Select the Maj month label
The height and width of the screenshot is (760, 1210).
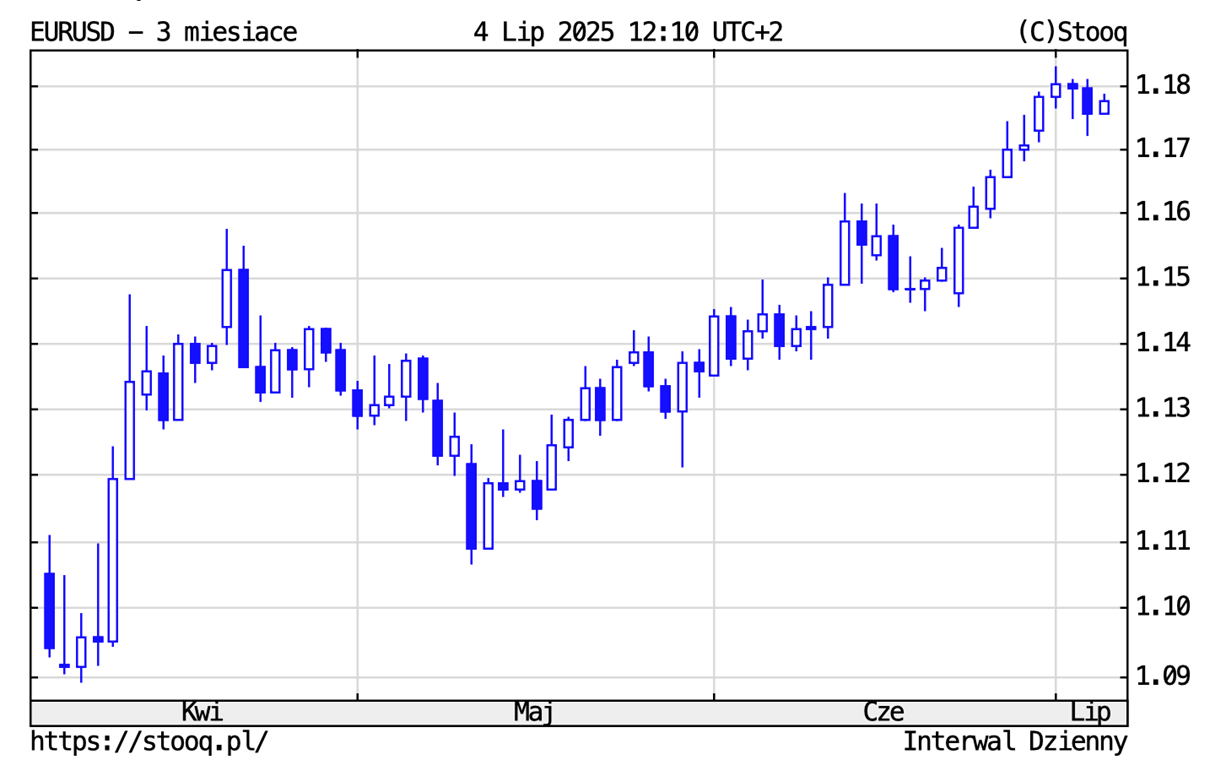coord(535,713)
